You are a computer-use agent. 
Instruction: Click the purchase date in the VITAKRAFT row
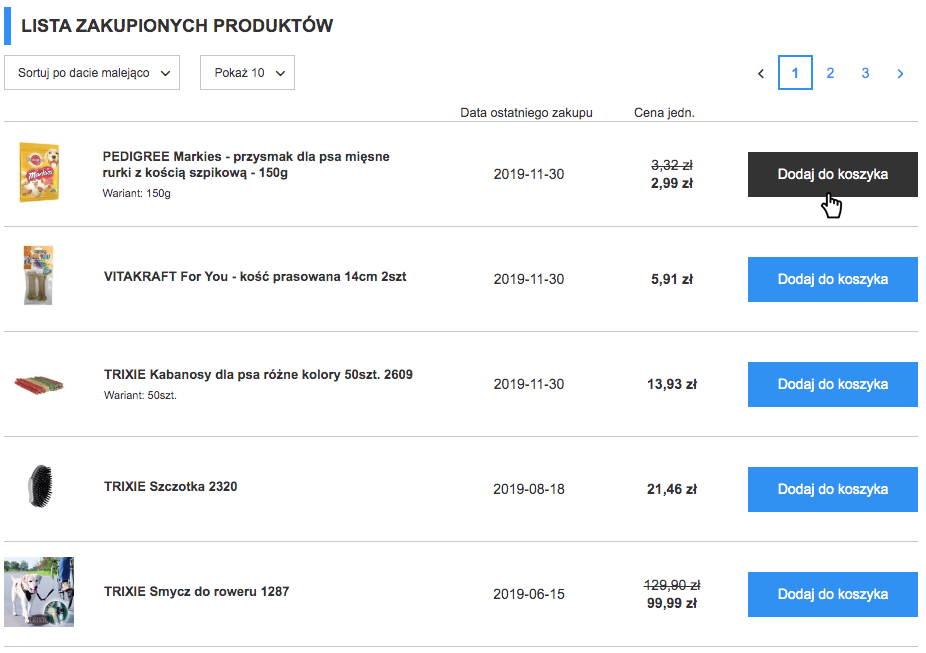[529, 279]
